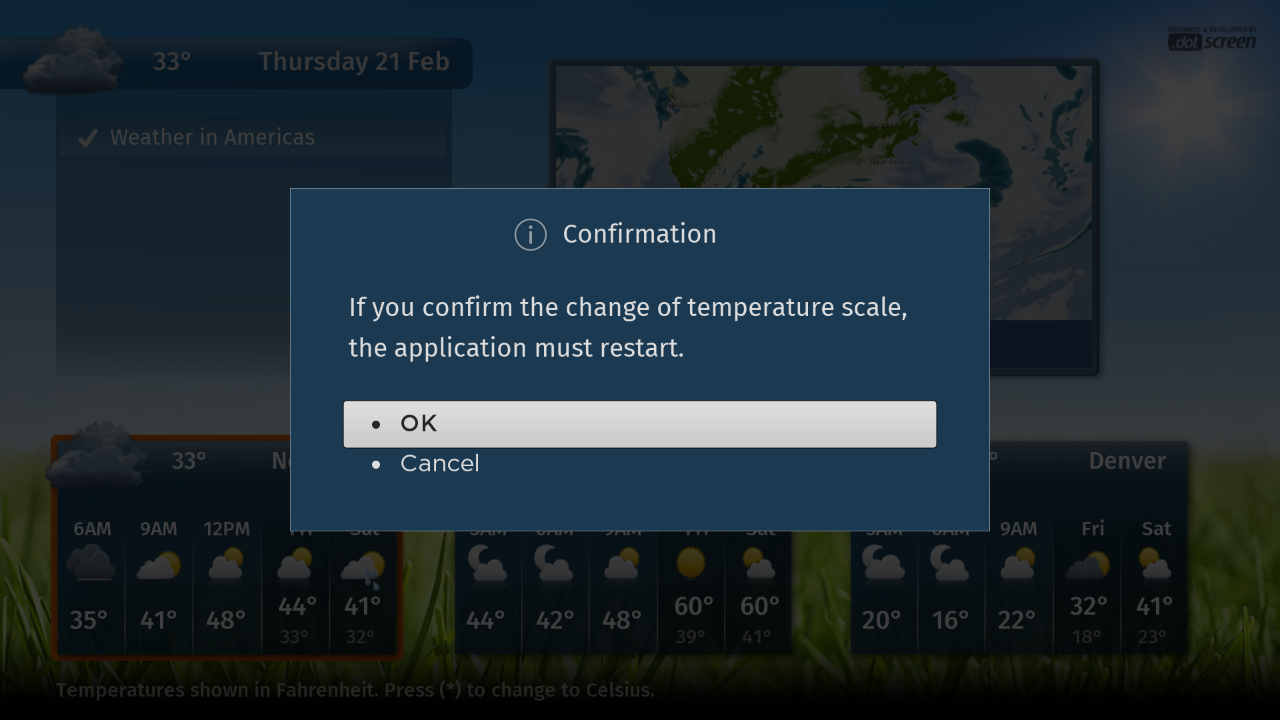Click the Denver city title
The width and height of the screenshot is (1280, 720).
click(x=1127, y=462)
